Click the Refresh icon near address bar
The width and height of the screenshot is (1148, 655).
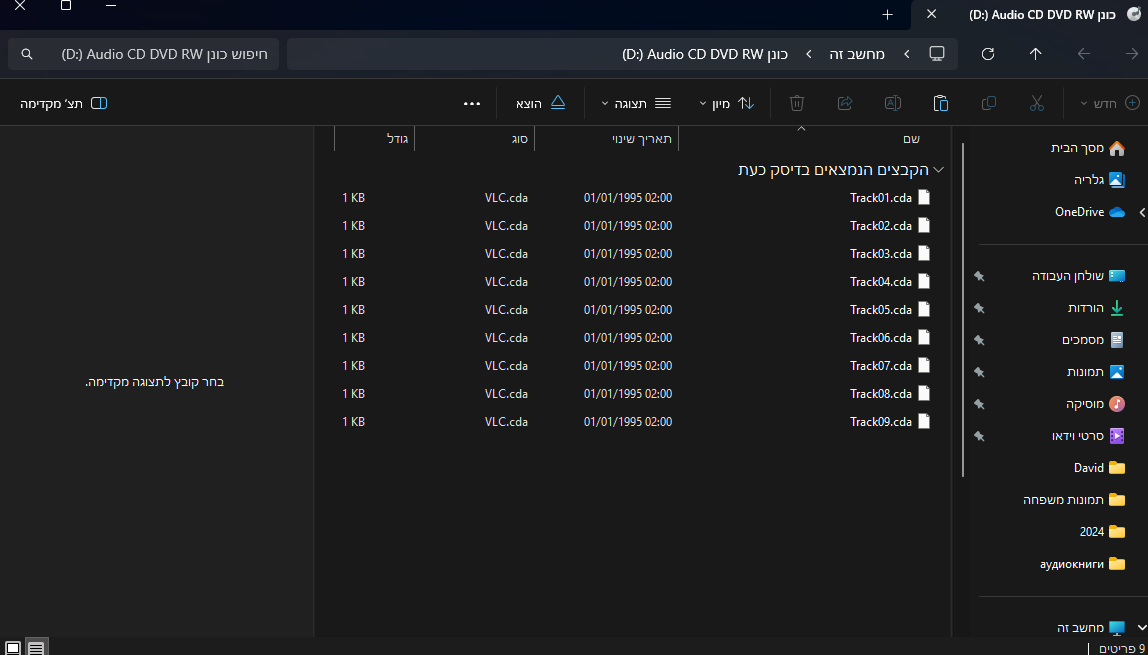pyautogui.click(x=987, y=54)
